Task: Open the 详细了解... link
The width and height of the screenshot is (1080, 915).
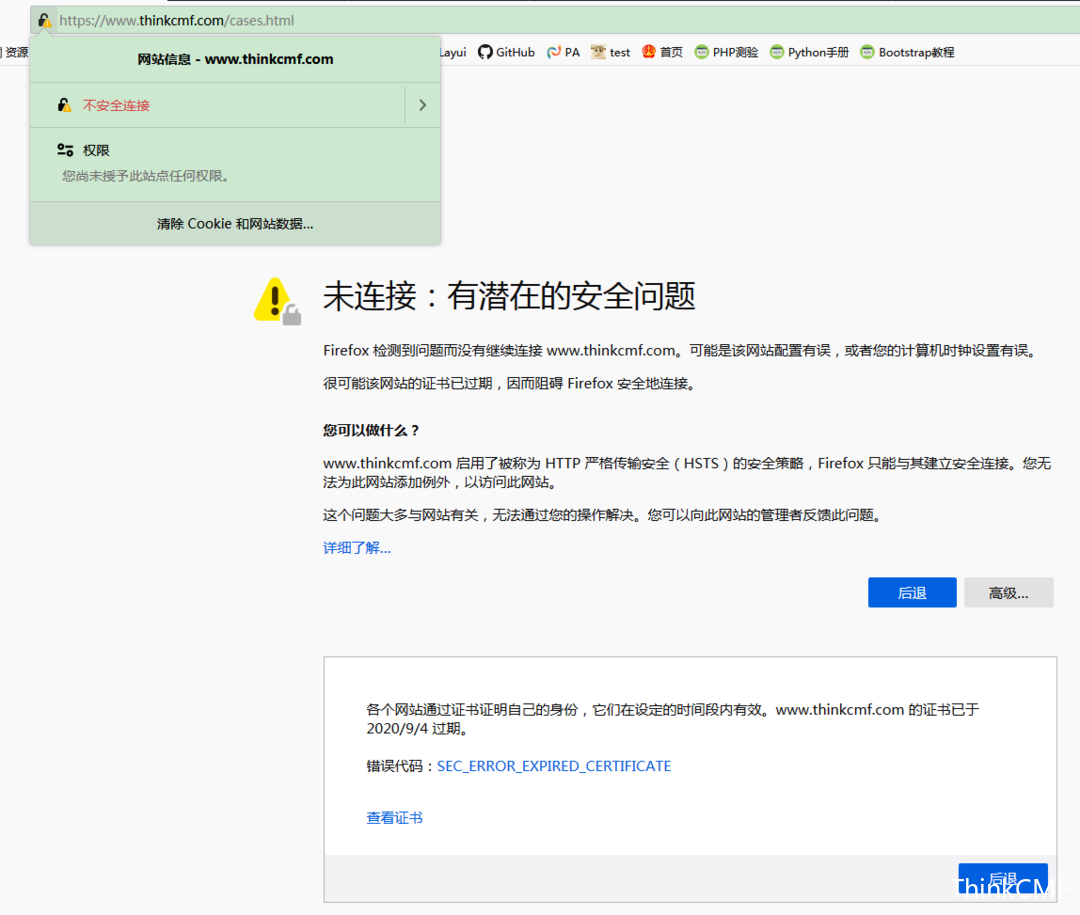Action: [x=357, y=548]
